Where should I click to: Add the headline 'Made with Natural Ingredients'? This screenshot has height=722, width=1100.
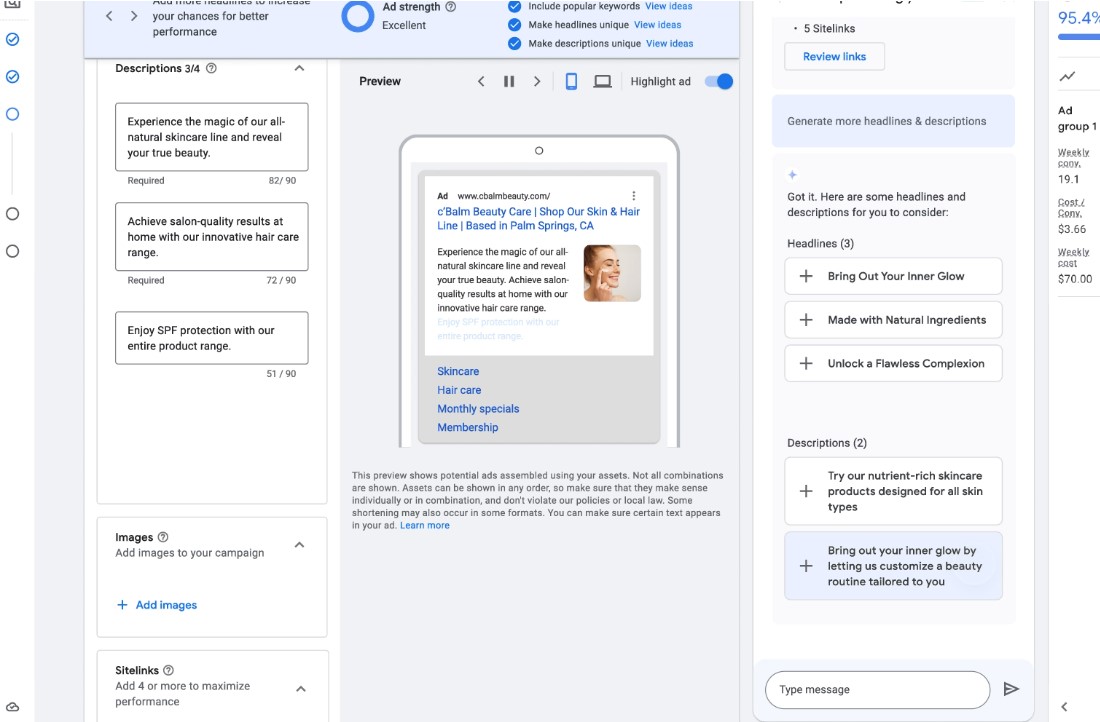tap(893, 320)
